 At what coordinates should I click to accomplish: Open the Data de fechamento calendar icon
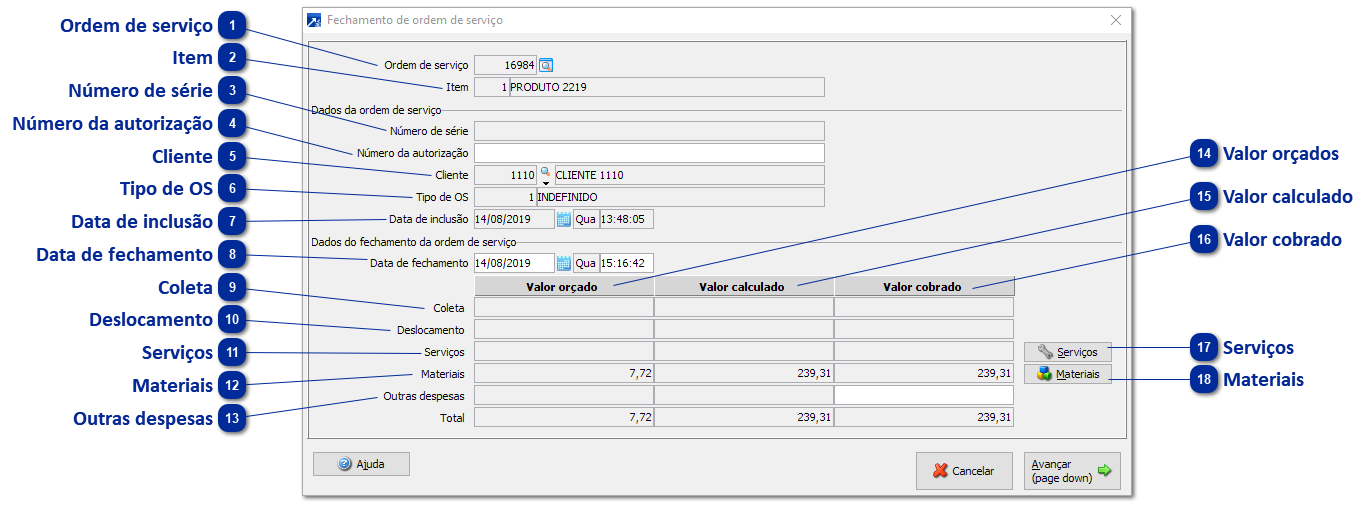563,263
